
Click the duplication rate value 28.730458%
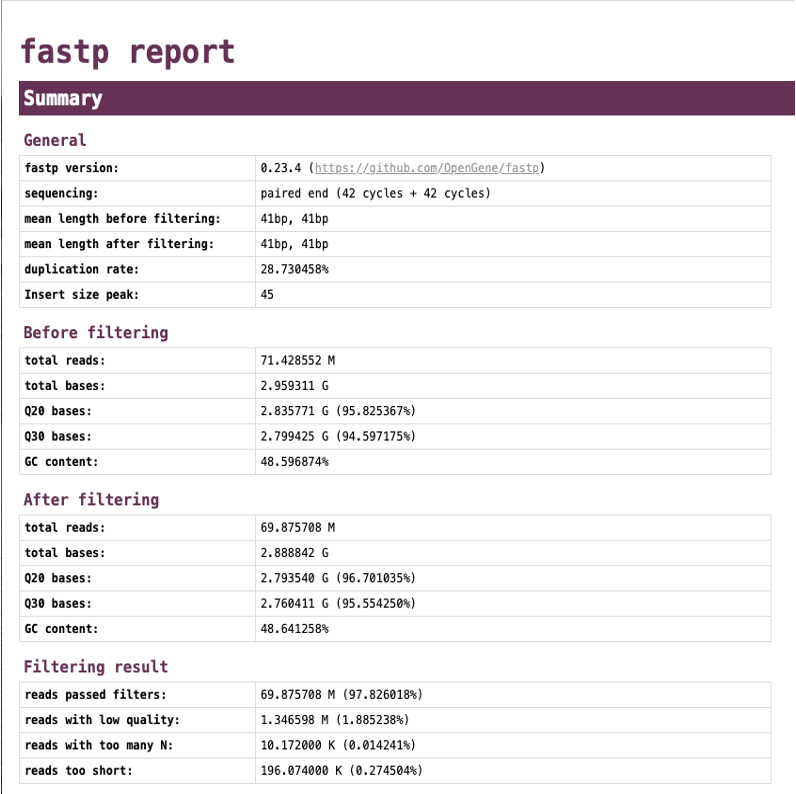294,270
